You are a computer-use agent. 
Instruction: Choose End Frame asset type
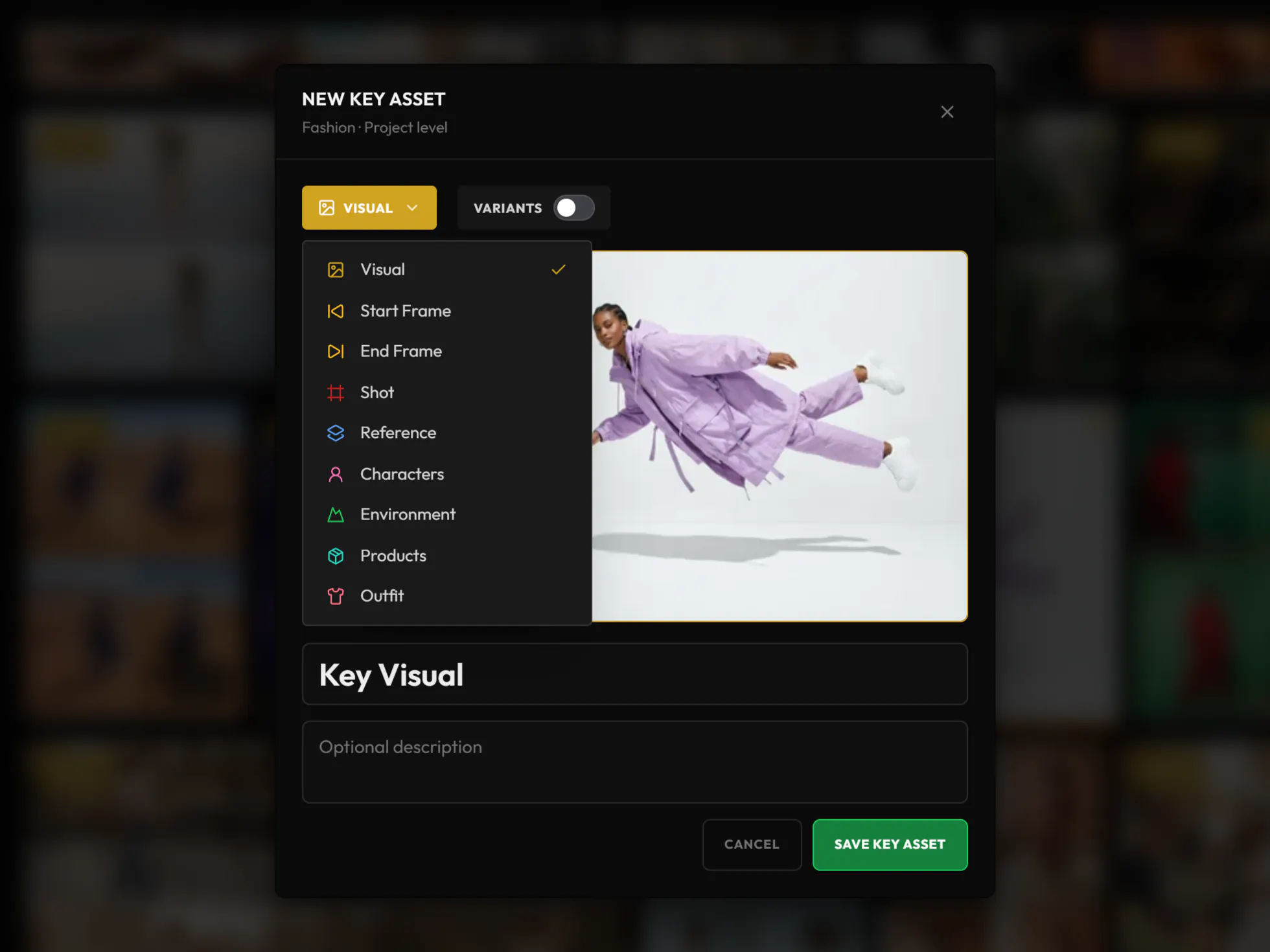447,351
